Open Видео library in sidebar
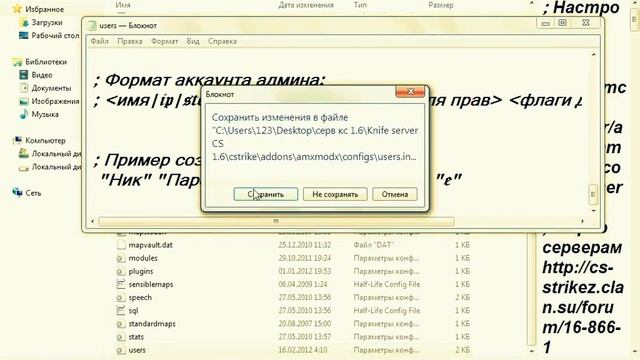 [x=42, y=75]
